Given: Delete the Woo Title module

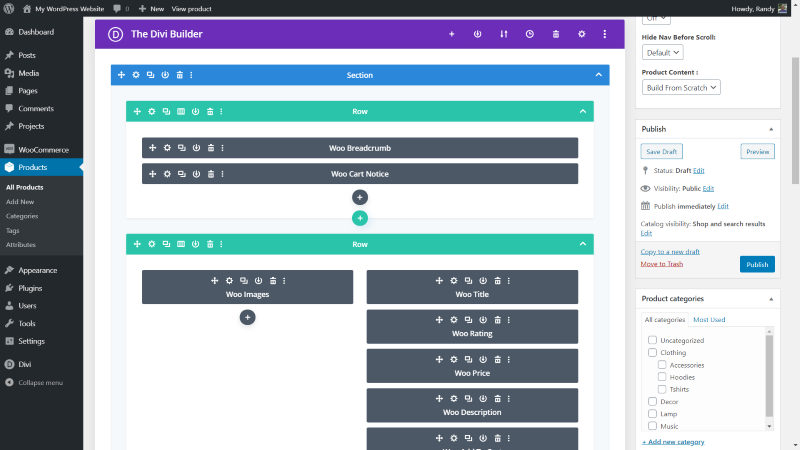Looking at the screenshot, I should tap(497, 281).
